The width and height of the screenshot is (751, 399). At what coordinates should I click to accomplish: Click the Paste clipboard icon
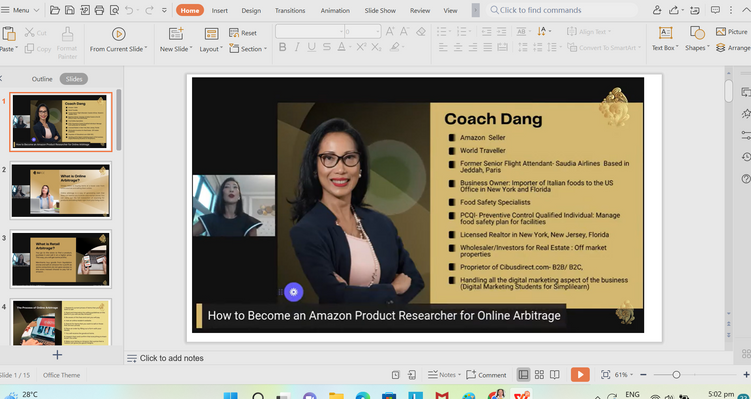pos(9,34)
